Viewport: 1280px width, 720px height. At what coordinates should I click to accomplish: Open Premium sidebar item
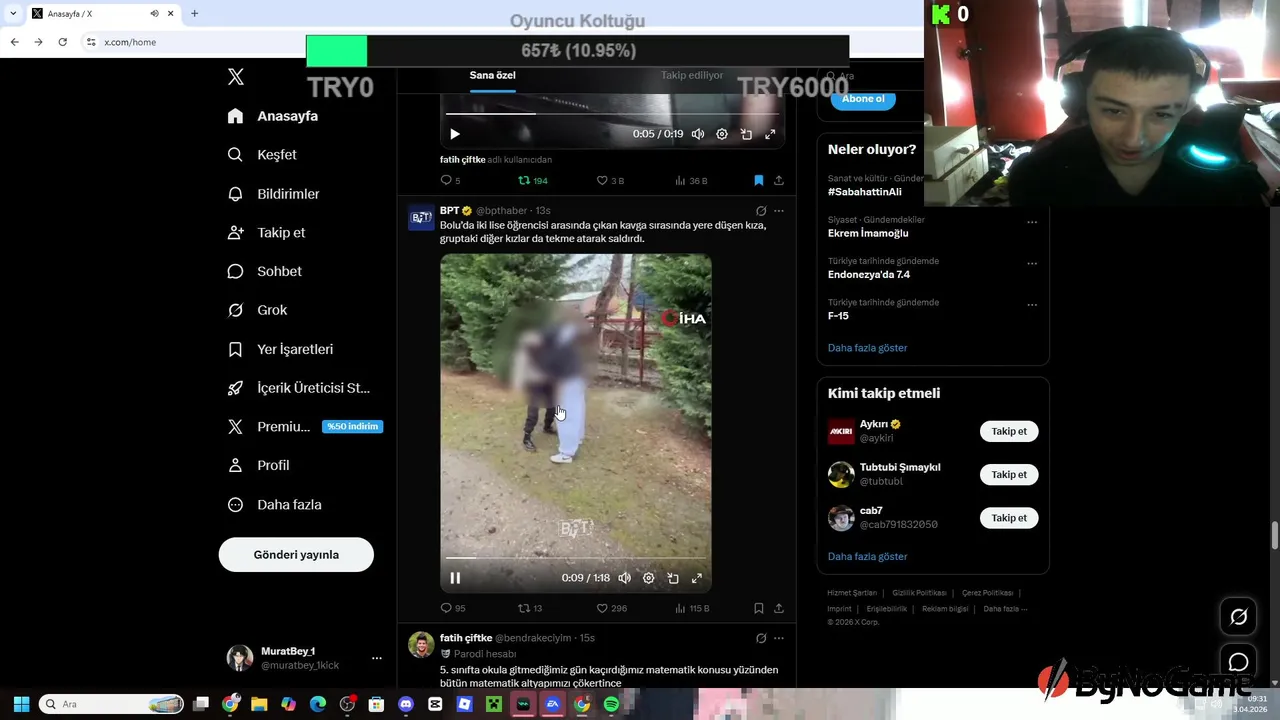[304, 427]
